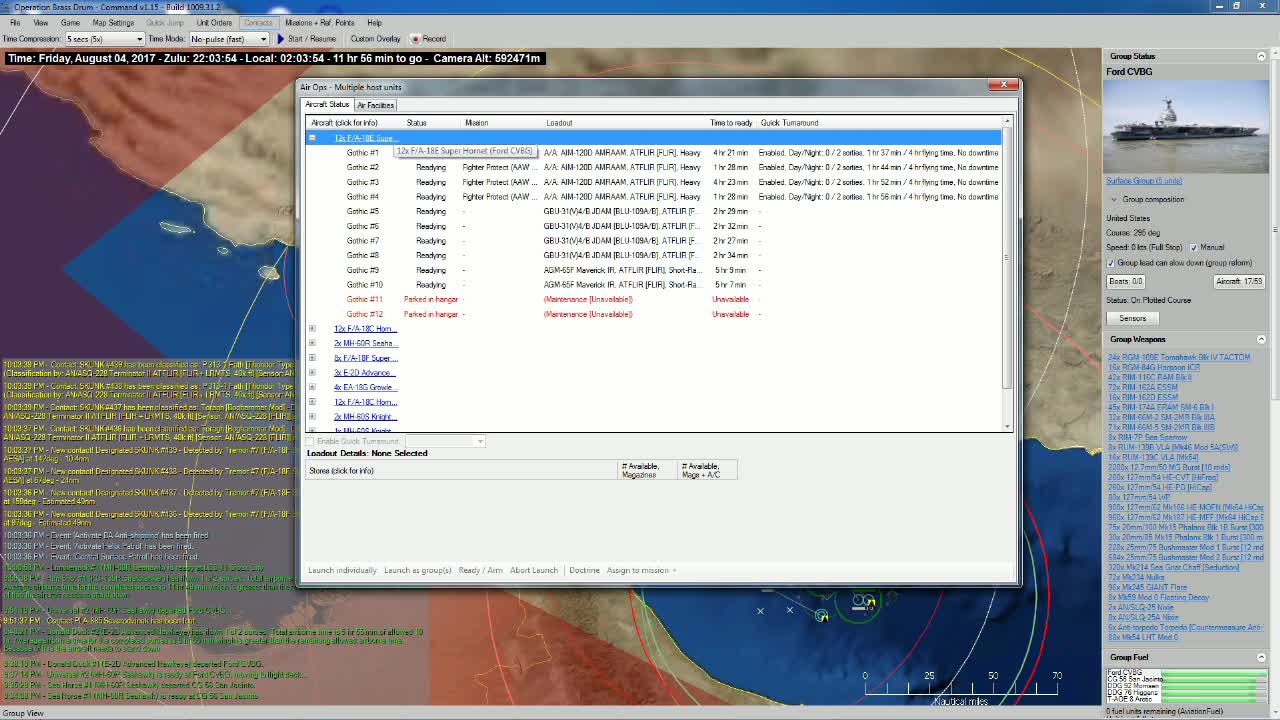Open the 24x RGM-109E Tomahawk weapon link
This screenshot has width=1280, height=720.
point(1179,357)
